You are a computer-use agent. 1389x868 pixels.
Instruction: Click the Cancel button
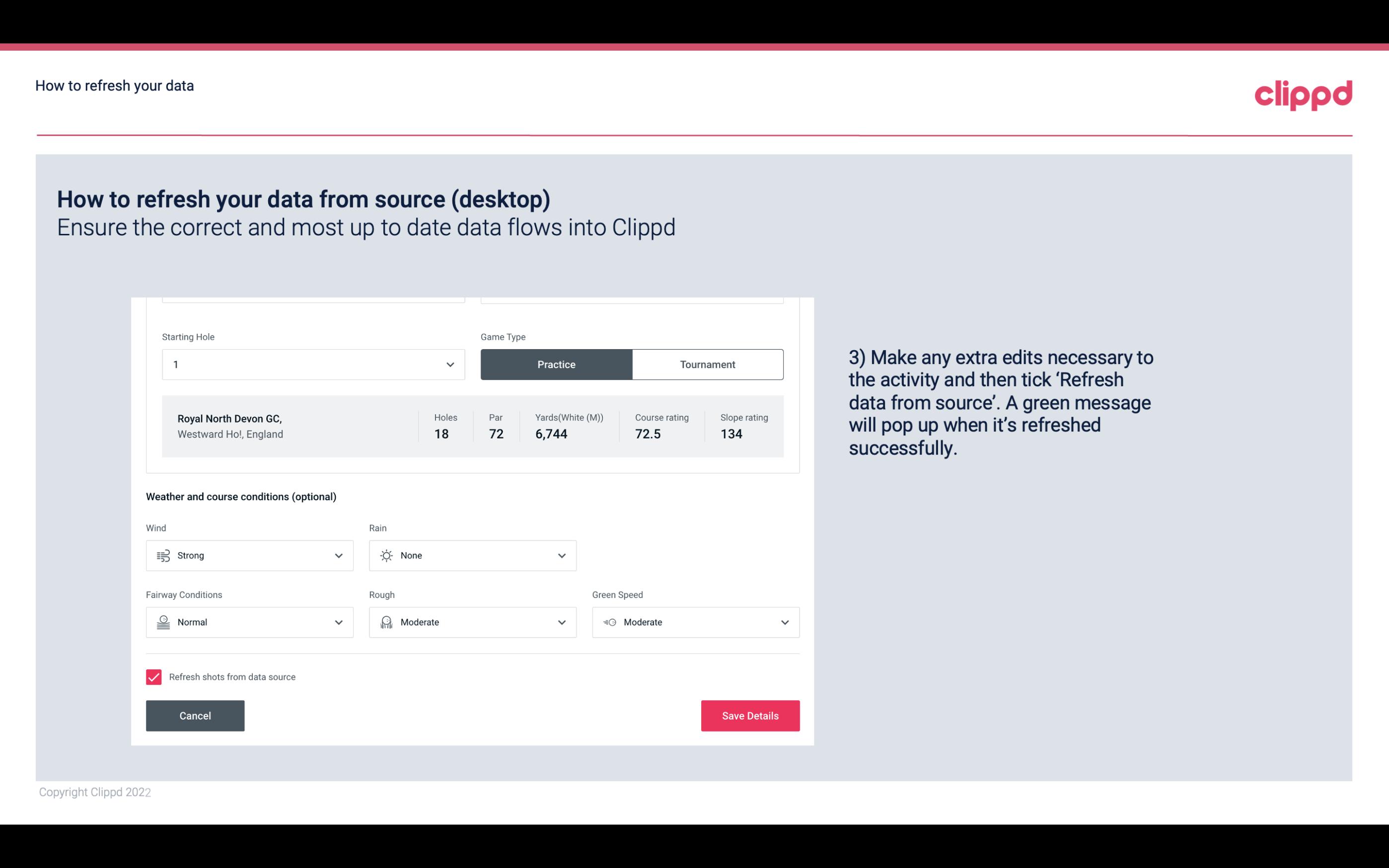tap(195, 715)
